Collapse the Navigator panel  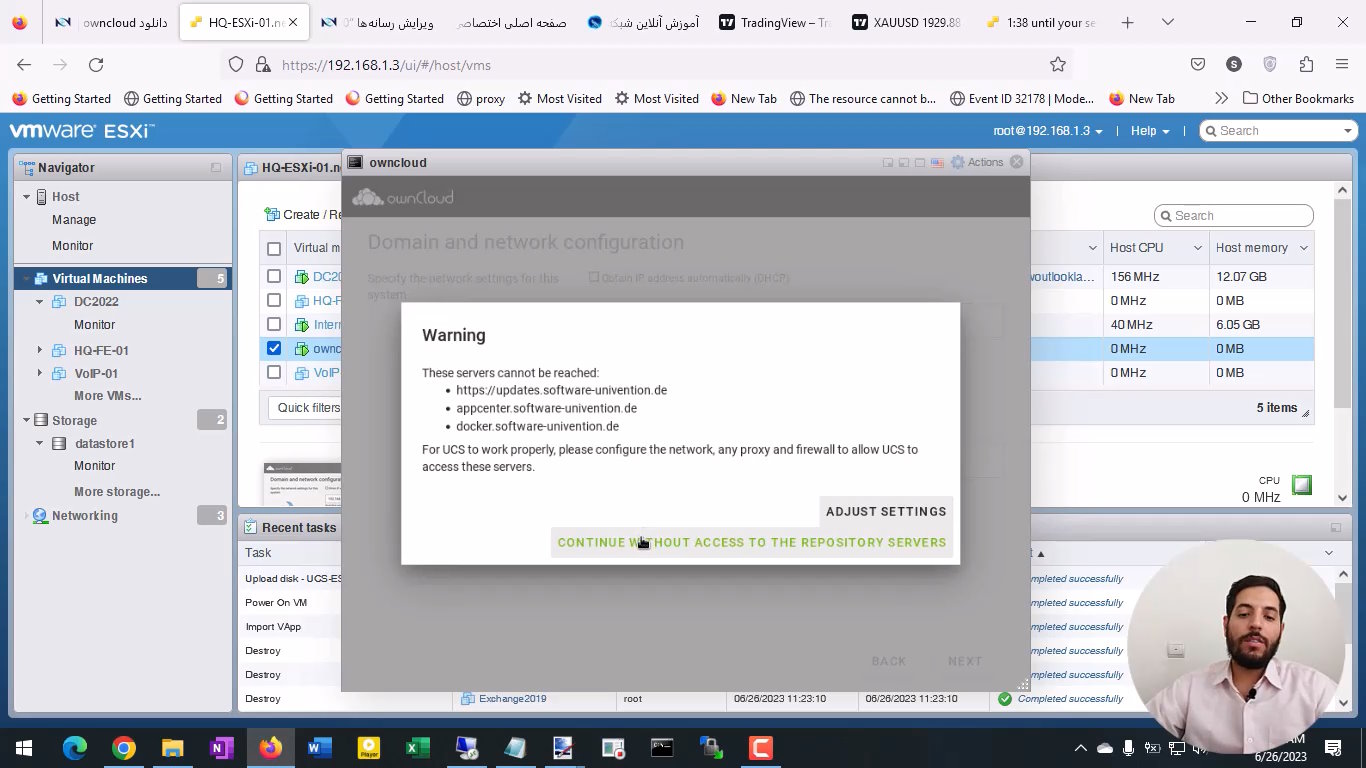[216, 168]
